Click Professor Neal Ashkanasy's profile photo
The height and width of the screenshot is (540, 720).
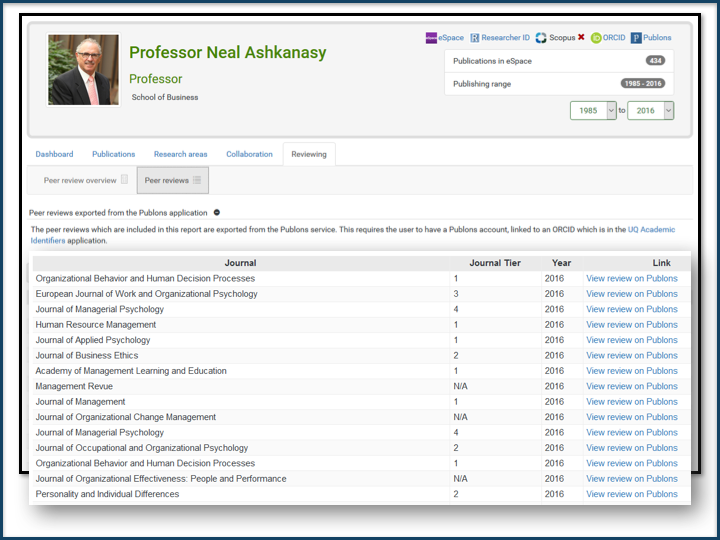[x=84, y=70]
